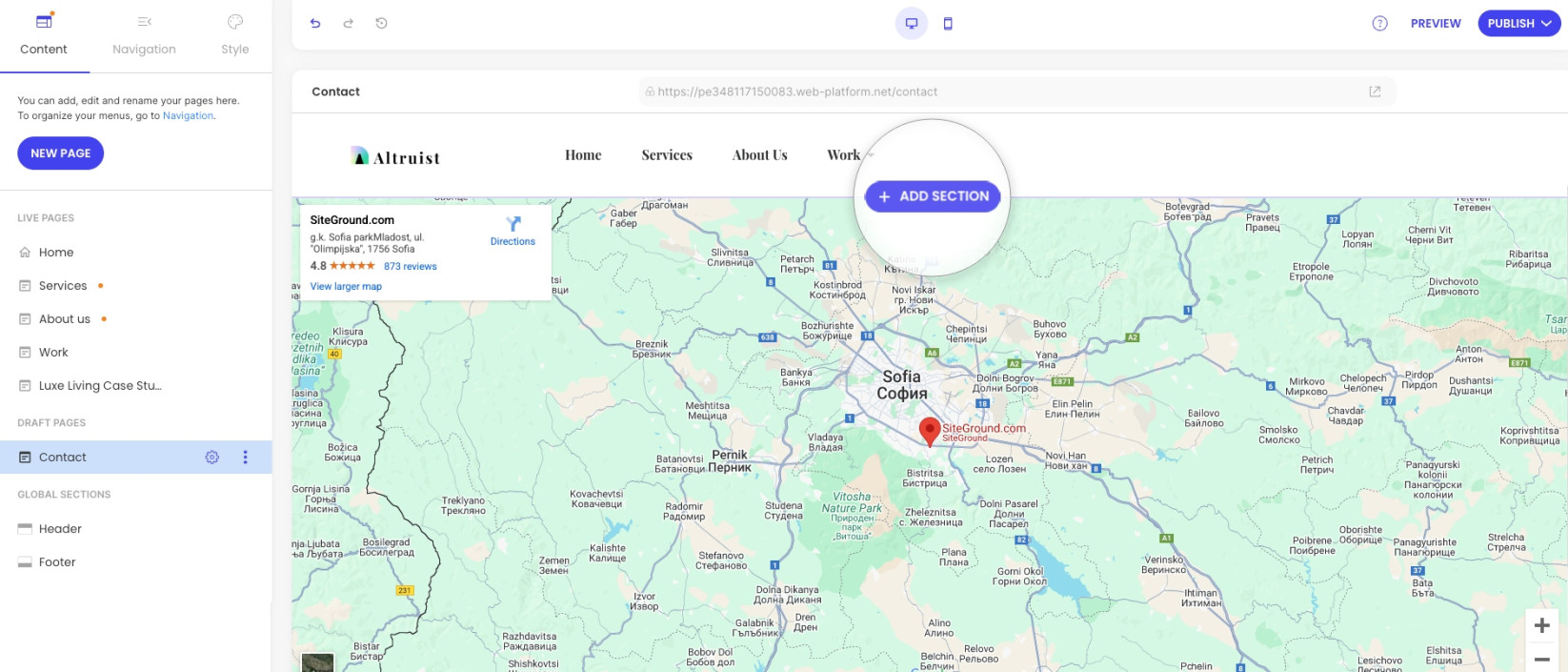Screen dimensions: 1568x672
Task: Open the Header global section
Action: [x=60, y=529]
